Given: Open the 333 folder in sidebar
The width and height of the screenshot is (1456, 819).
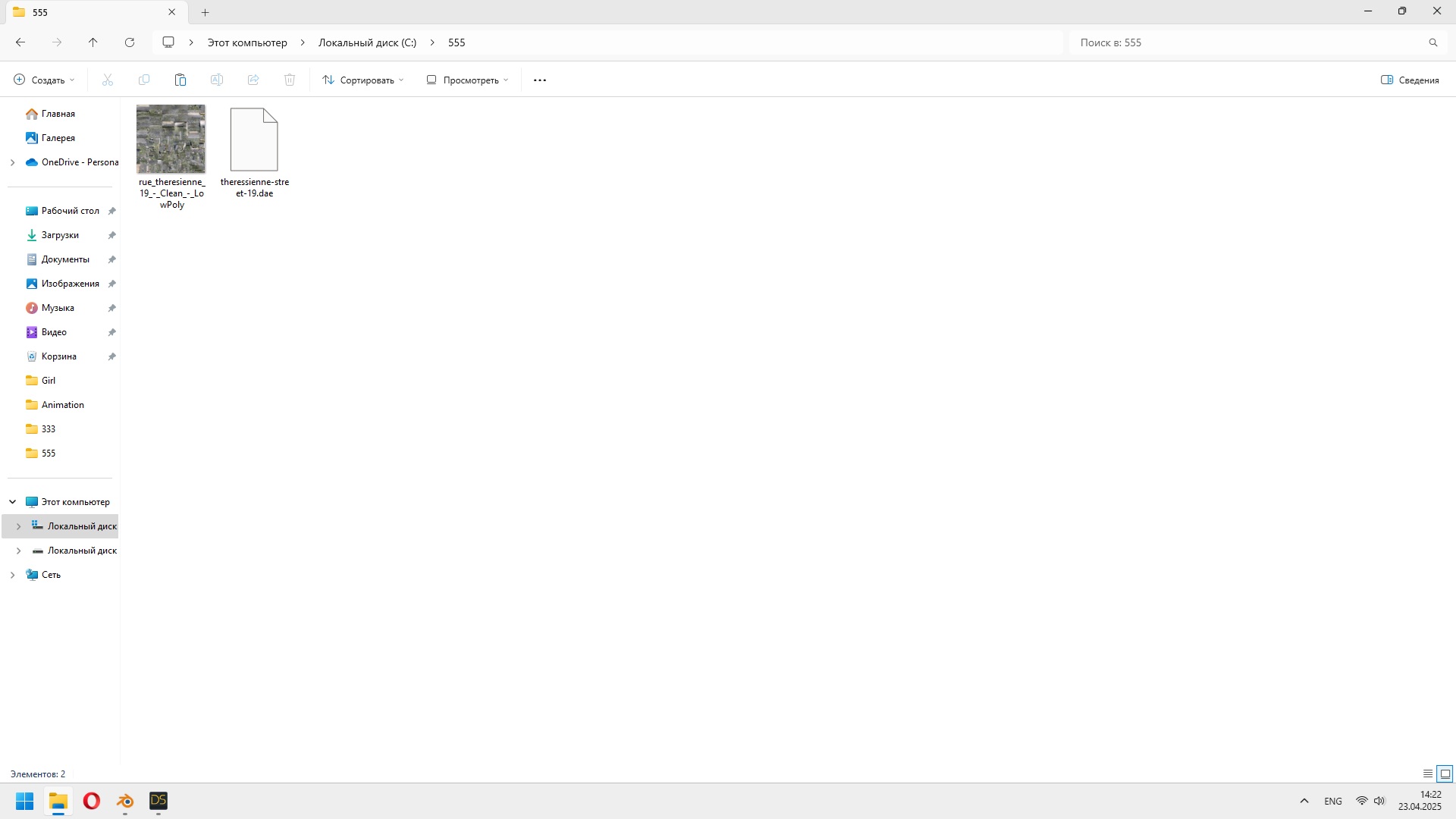Looking at the screenshot, I should (49, 429).
